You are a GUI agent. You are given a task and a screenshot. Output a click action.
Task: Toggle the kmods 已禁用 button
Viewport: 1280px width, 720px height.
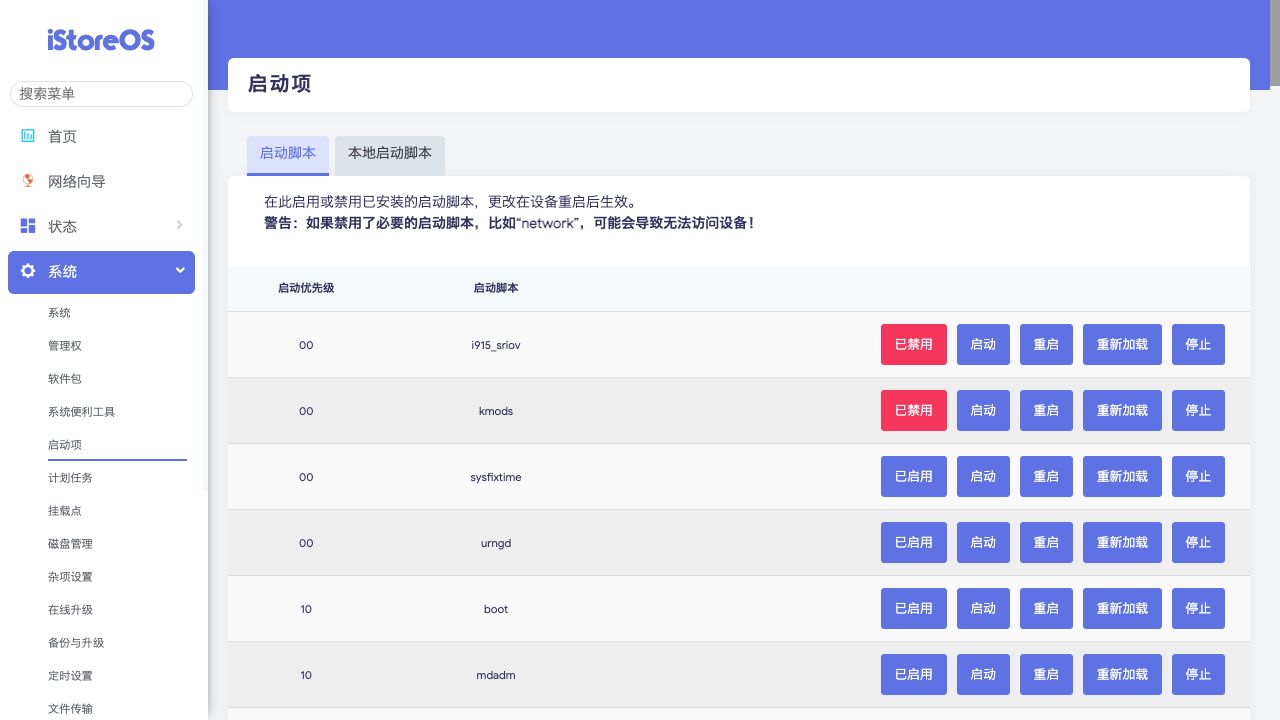pyautogui.click(x=913, y=411)
